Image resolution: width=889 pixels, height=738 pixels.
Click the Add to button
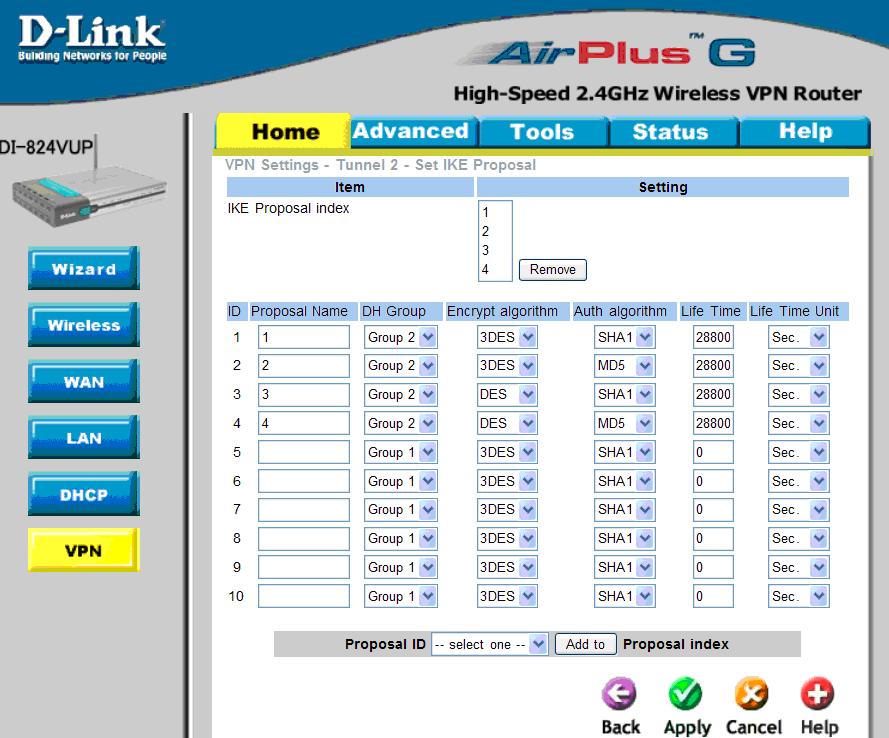(585, 644)
